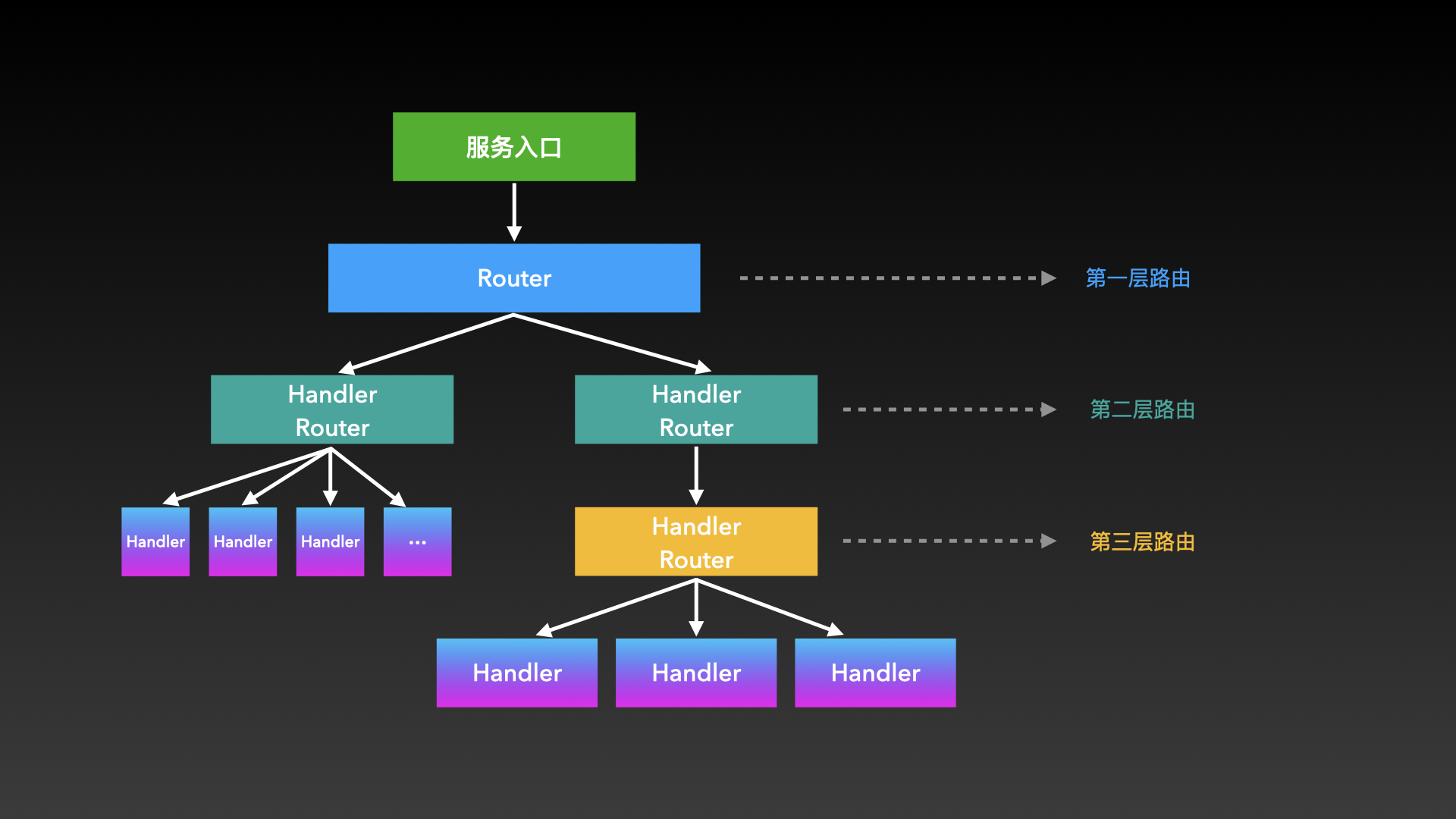Select the first blue Handler node
Screen dimensions: 1456x819
coord(155,541)
